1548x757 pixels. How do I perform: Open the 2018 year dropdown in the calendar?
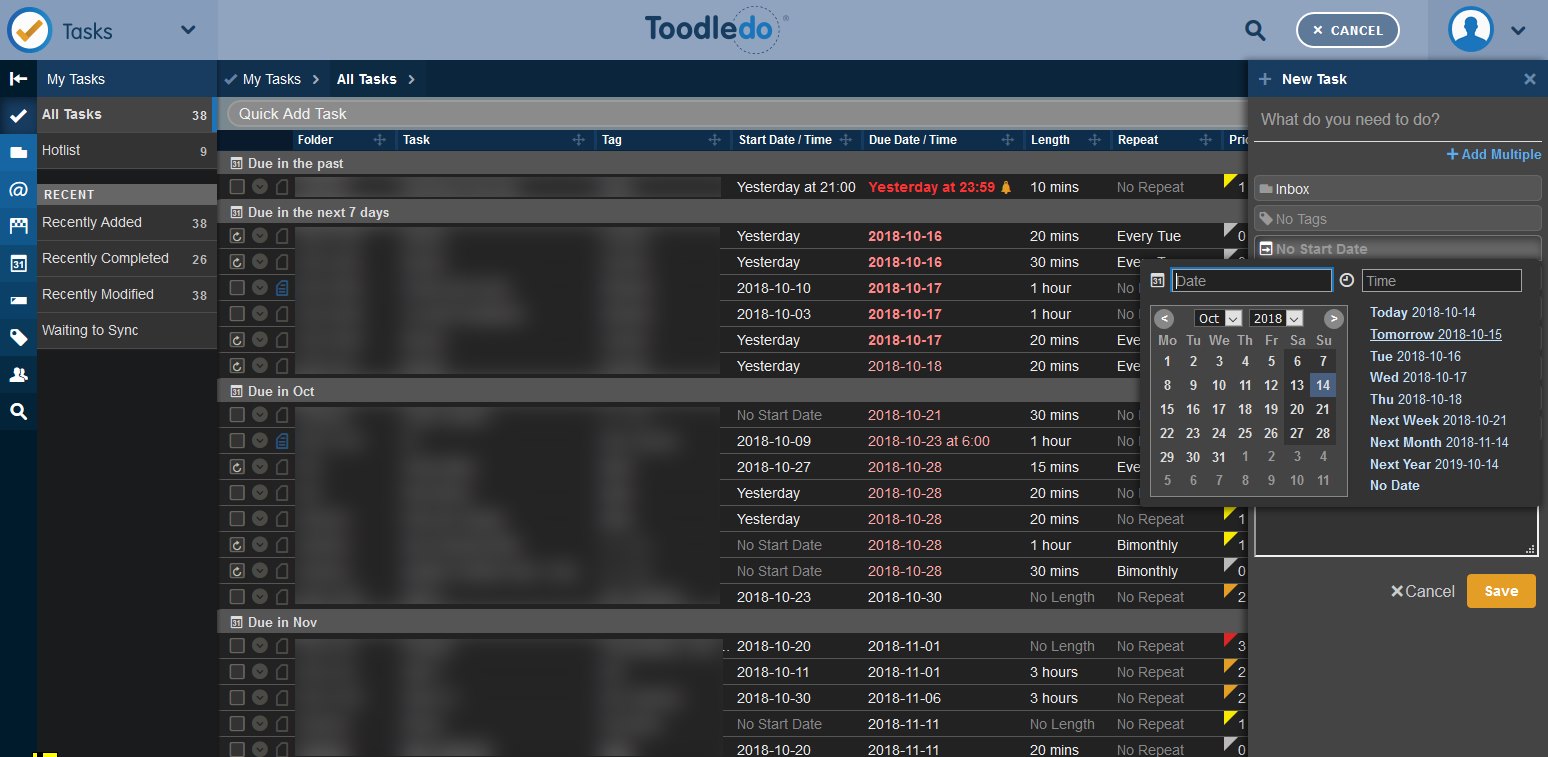1276,317
